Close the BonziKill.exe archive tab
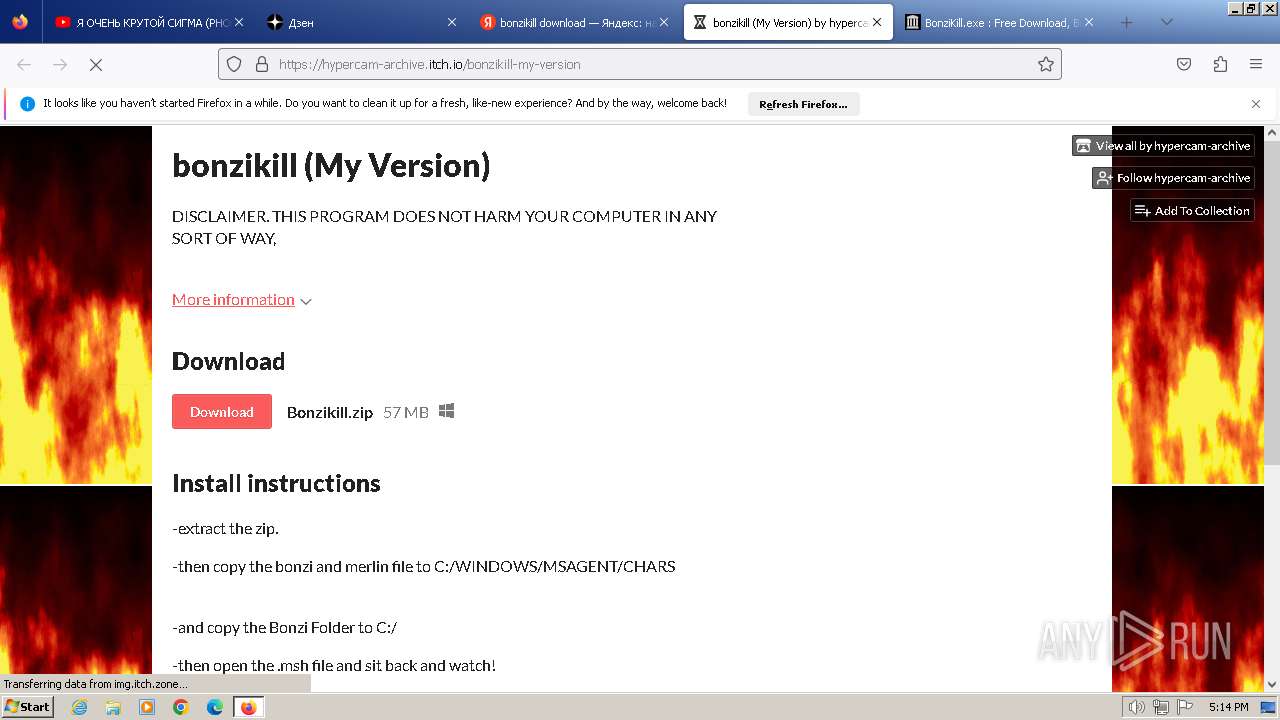The image size is (1280, 720). 1089,22
